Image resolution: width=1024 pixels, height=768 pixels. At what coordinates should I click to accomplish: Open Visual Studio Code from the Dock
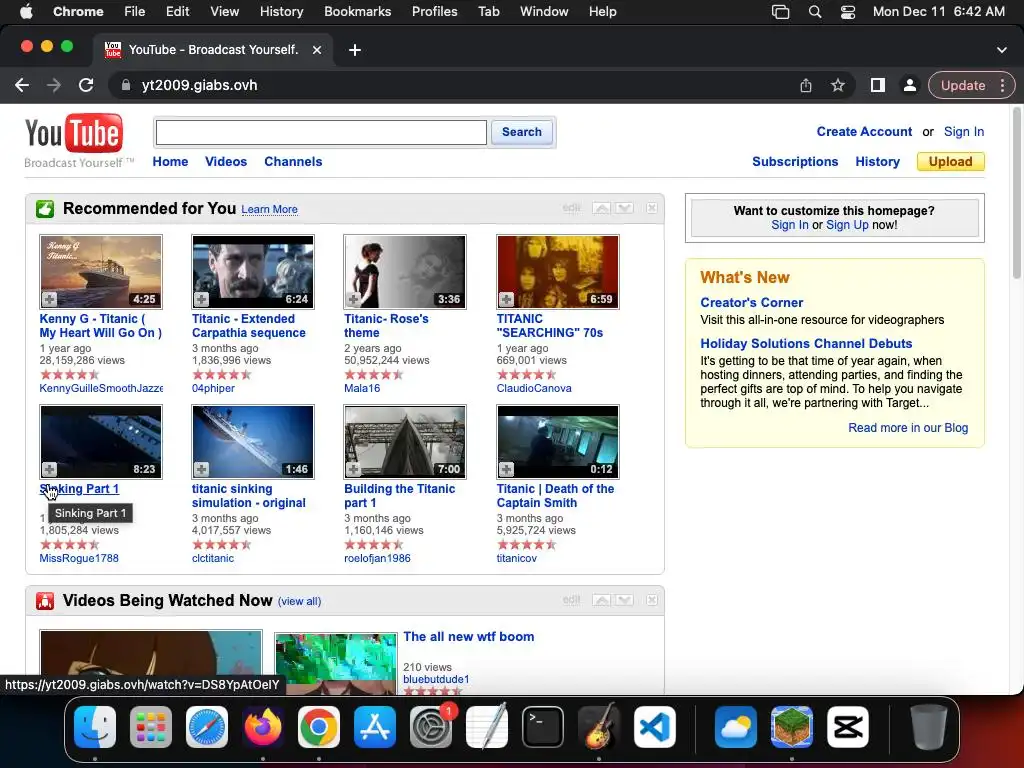pyautogui.click(x=655, y=727)
